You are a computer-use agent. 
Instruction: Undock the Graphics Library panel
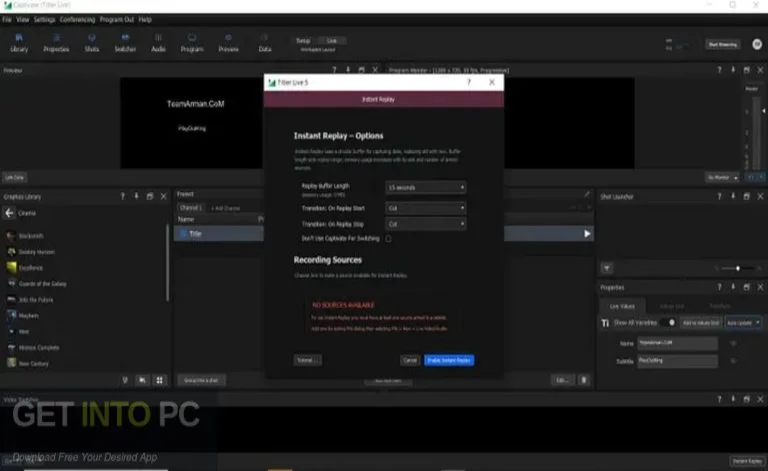click(x=150, y=196)
